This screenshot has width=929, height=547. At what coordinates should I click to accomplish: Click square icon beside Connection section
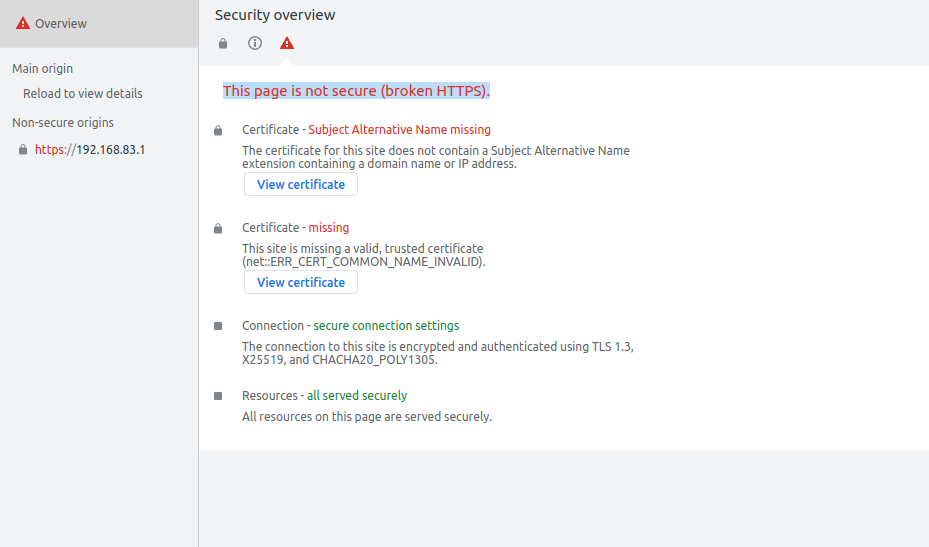pyautogui.click(x=218, y=326)
